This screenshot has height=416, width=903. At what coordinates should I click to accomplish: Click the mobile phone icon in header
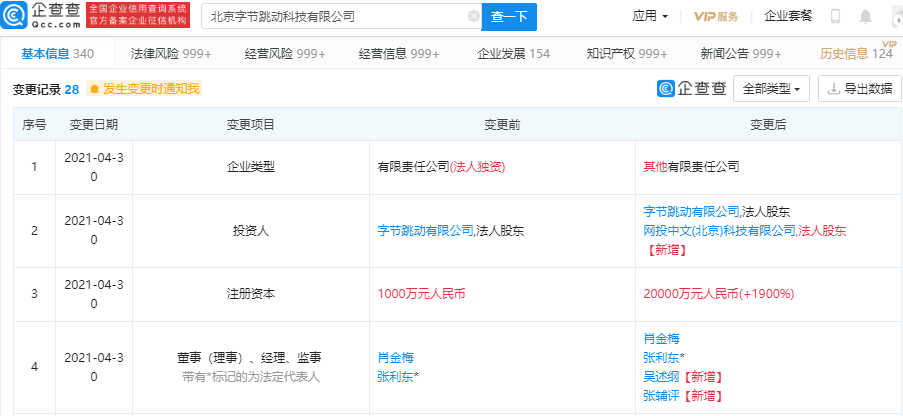[835, 17]
